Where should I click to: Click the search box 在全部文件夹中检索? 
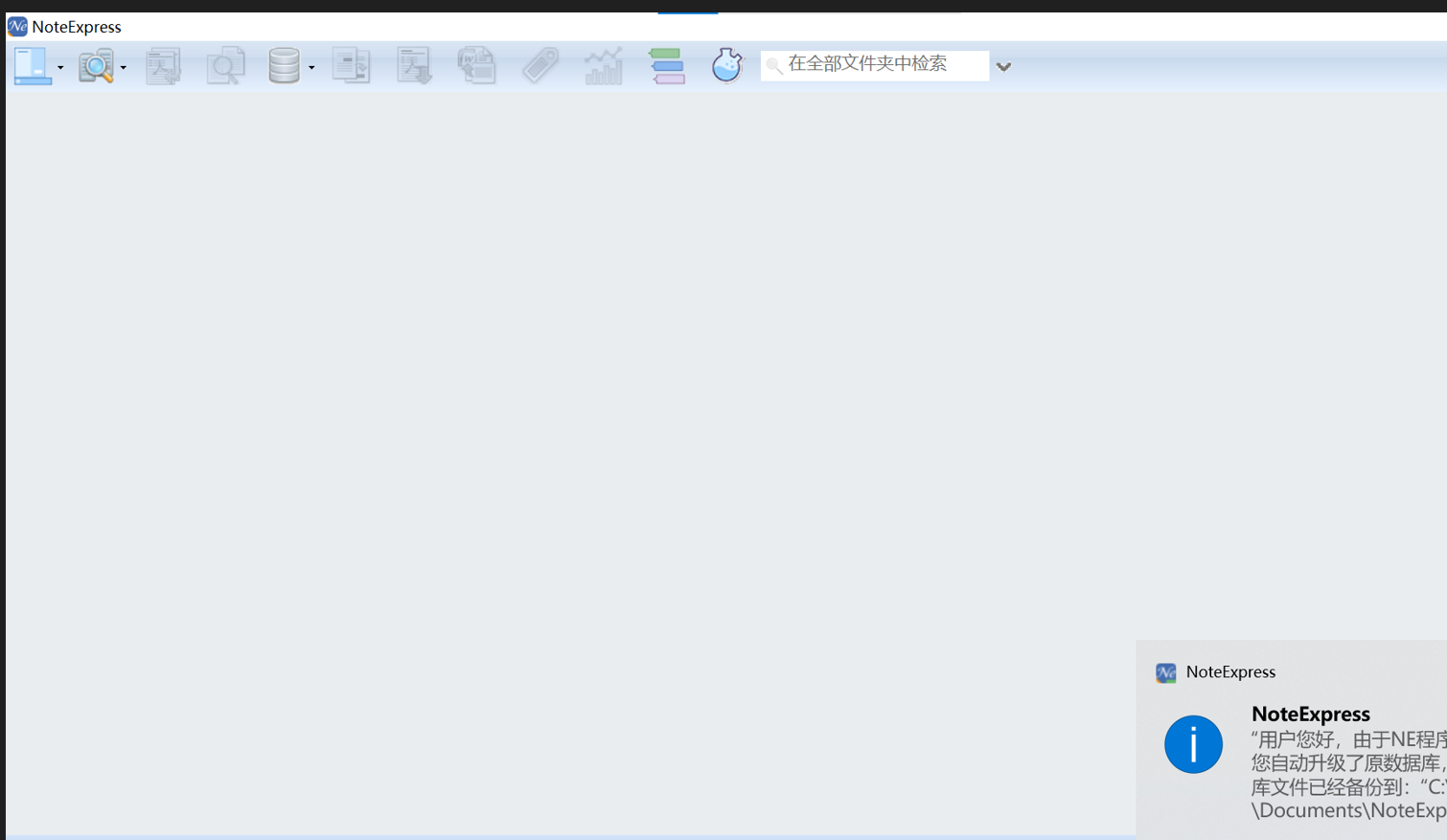pos(875,65)
